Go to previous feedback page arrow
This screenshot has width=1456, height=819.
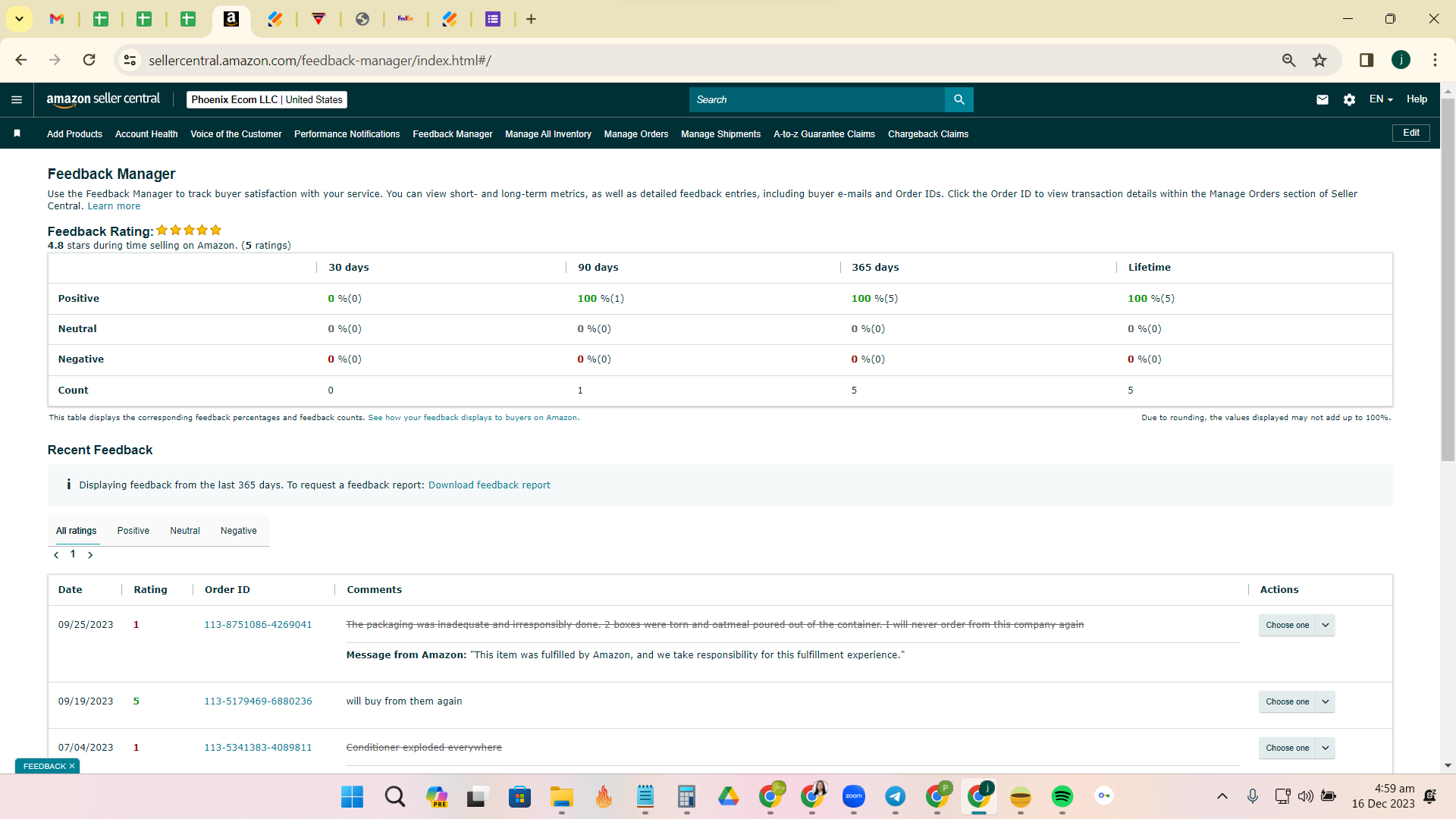56,555
